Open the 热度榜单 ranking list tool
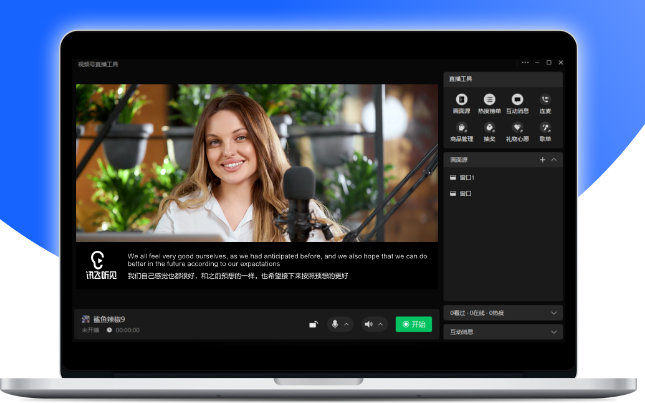 coord(489,101)
